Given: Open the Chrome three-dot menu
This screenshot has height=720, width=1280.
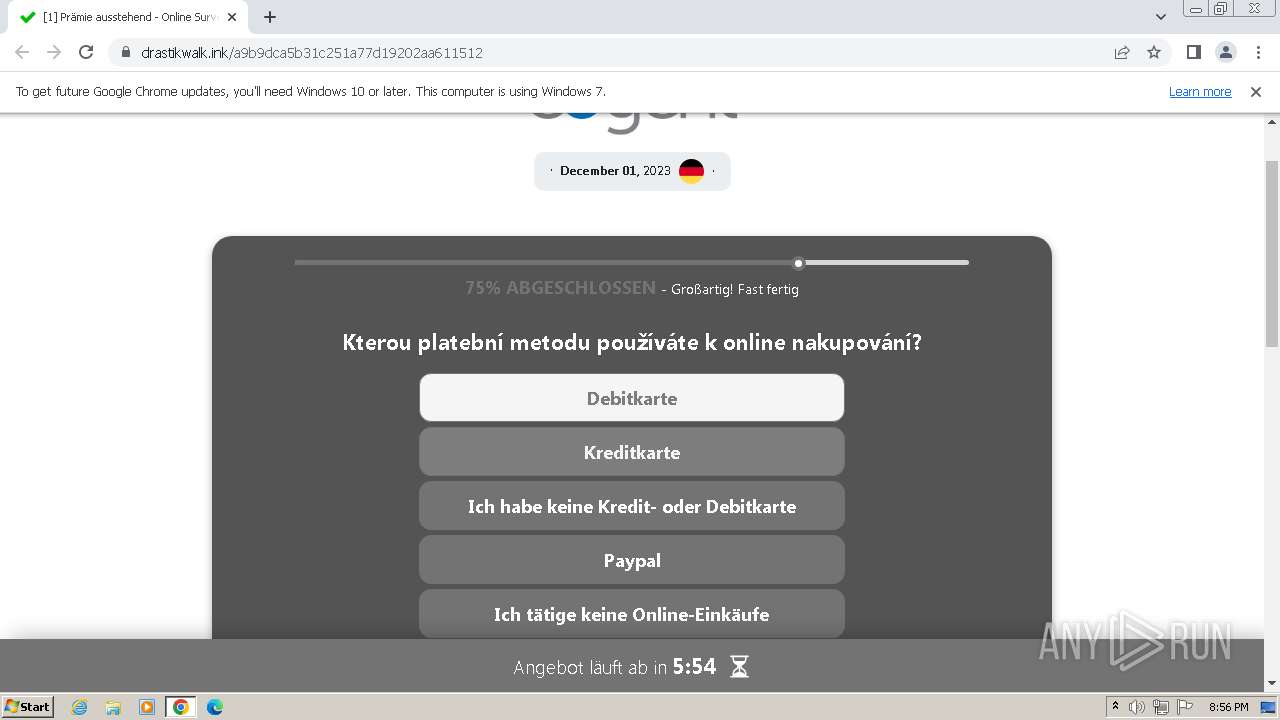Looking at the screenshot, I should tap(1259, 53).
